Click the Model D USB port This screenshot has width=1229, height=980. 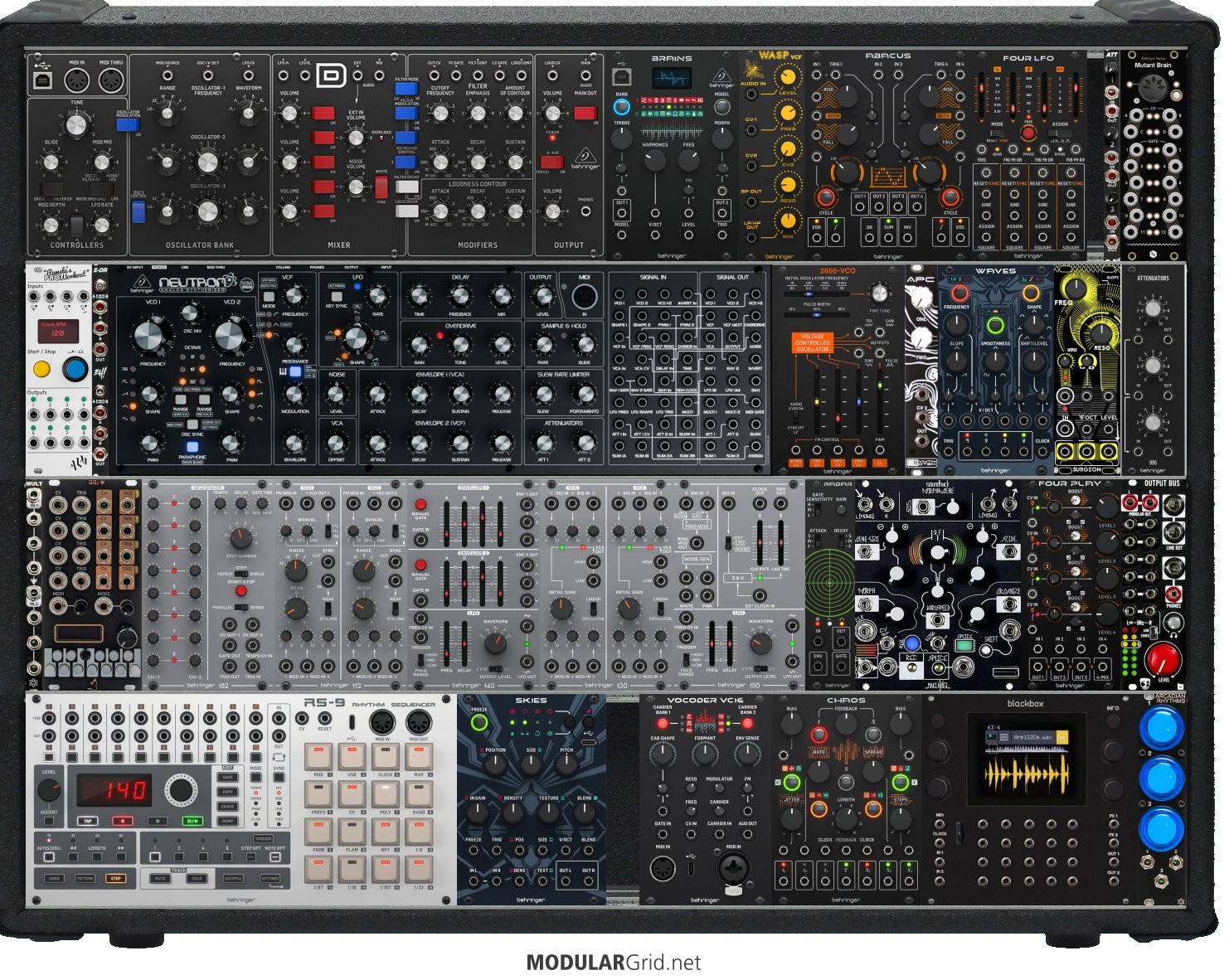pyautogui.click(x=41, y=80)
